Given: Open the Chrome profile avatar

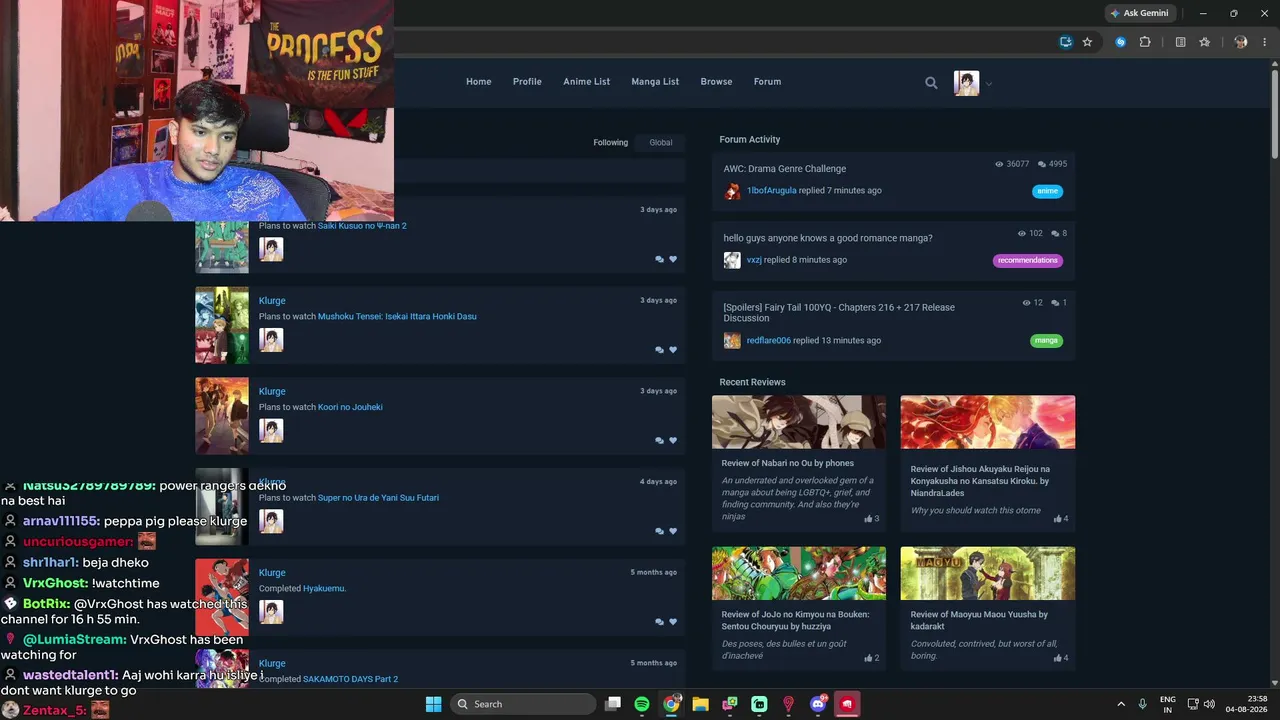Looking at the screenshot, I should tap(1241, 42).
